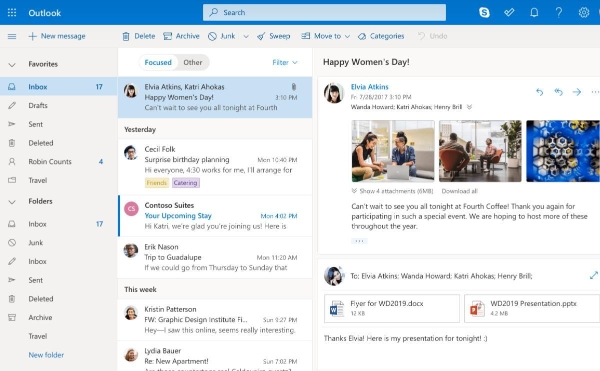600x371 pixels.
Task: Open Deleted under Favorites
Action: tap(59, 143)
